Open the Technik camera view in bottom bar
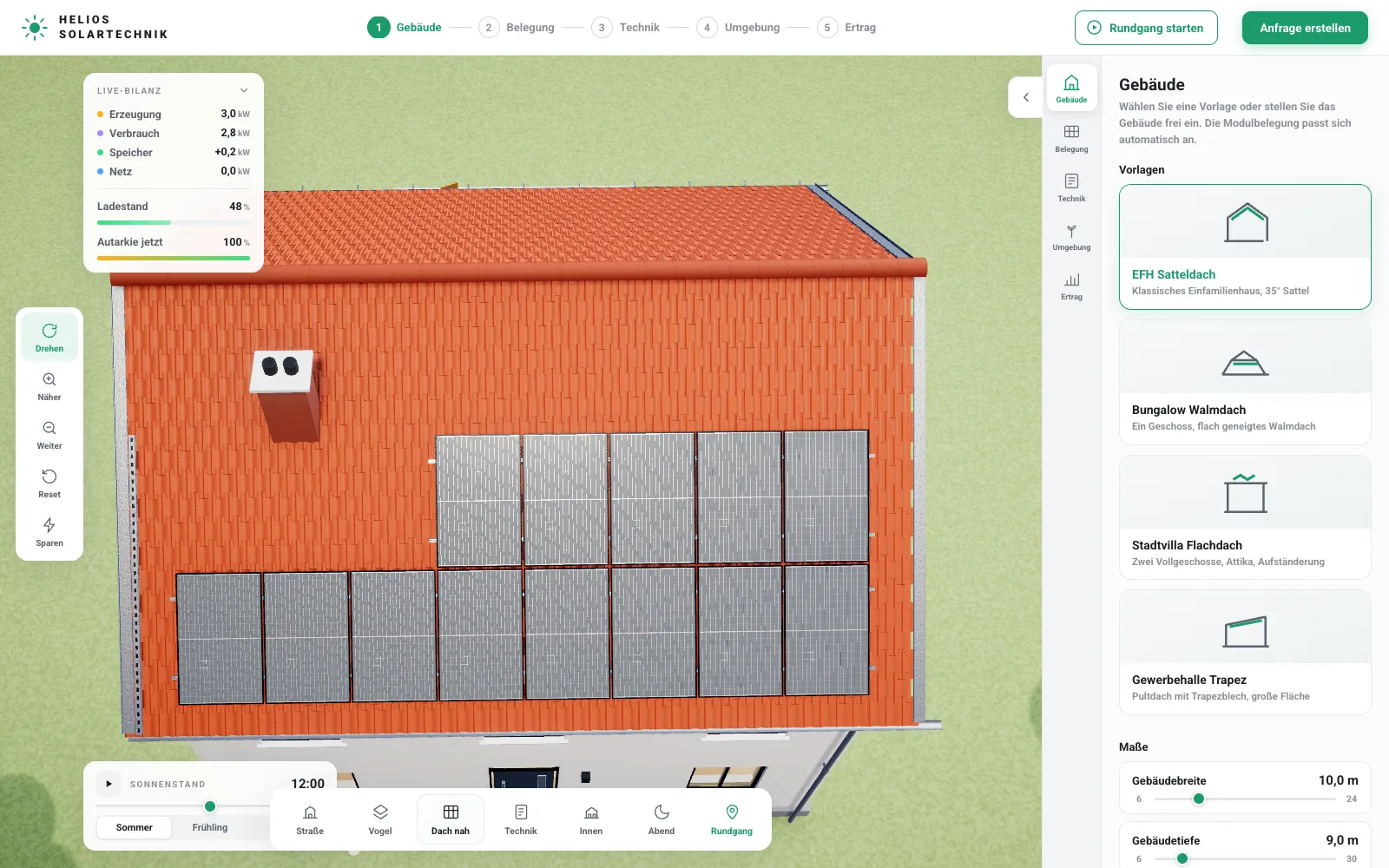Image resolution: width=1389 pixels, height=868 pixels. (521, 819)
